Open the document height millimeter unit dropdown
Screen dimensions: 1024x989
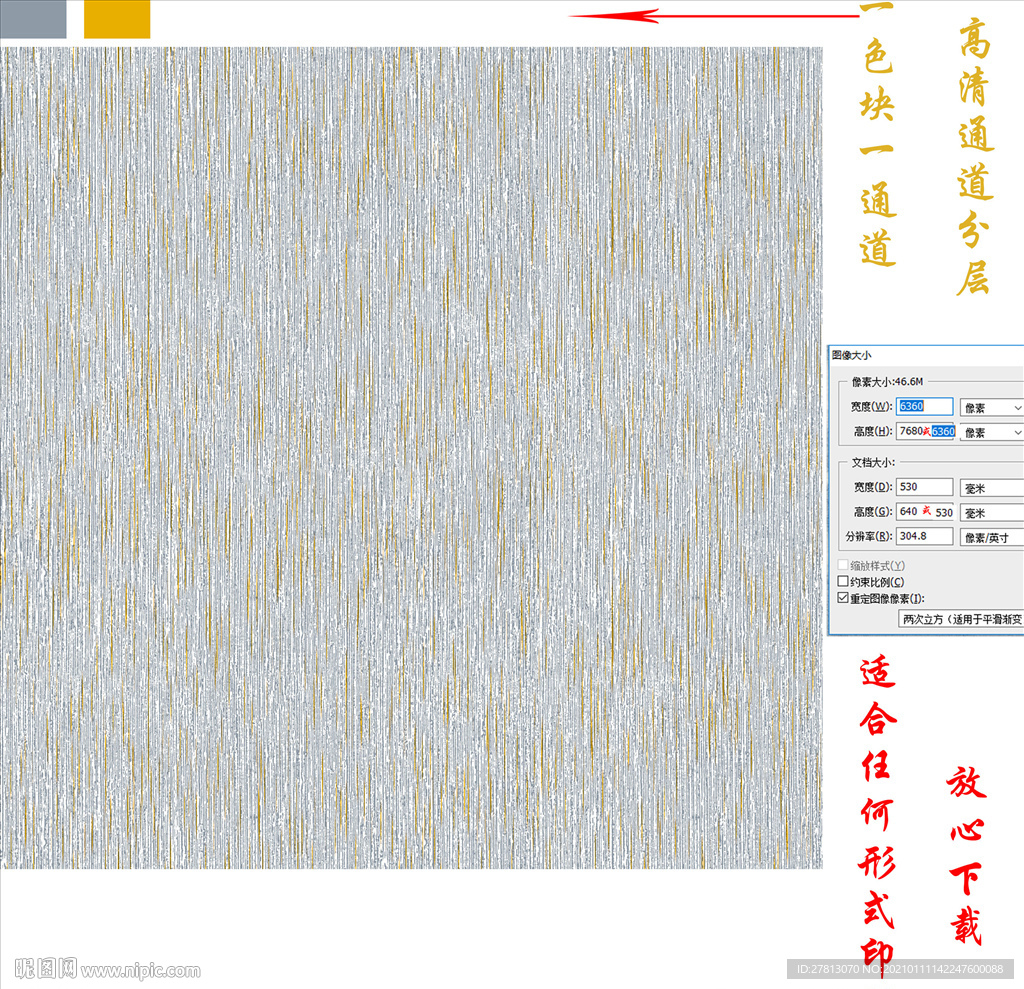pos(991,512)
